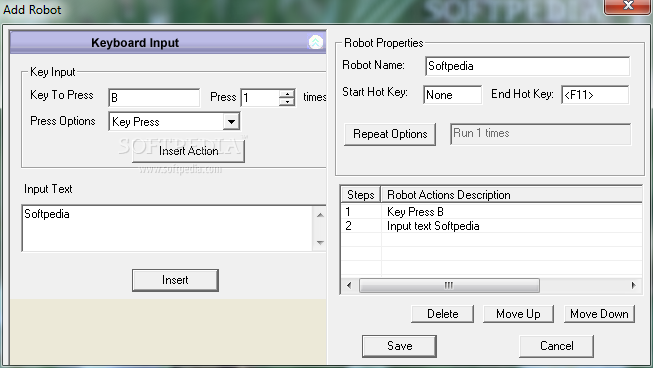
Task: Click the horizontal scrollbar thumb in actions list
Action: click(x=449, y=286)
